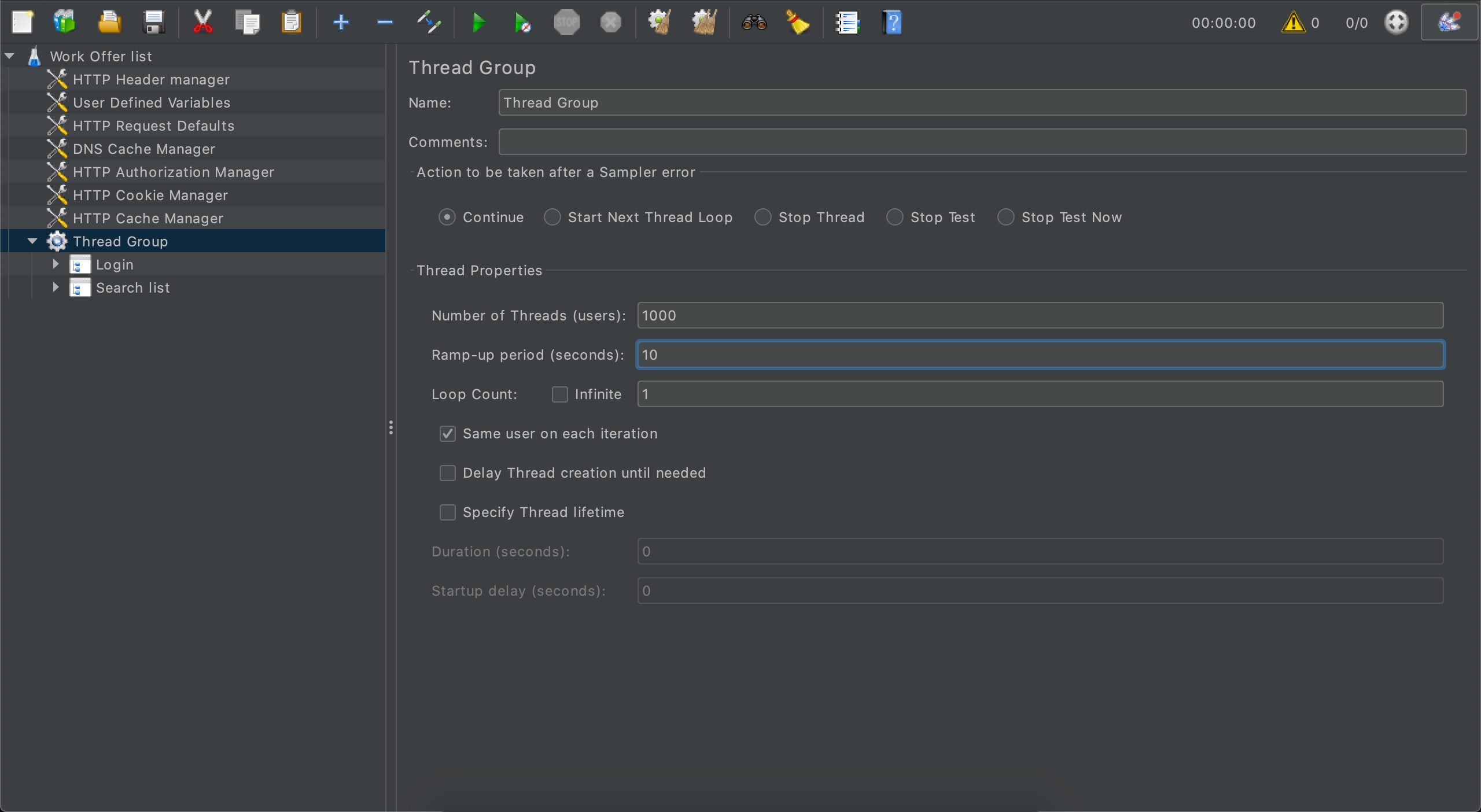Cut with the scissors icon
1481x812 pixels.
pos(203,23)
